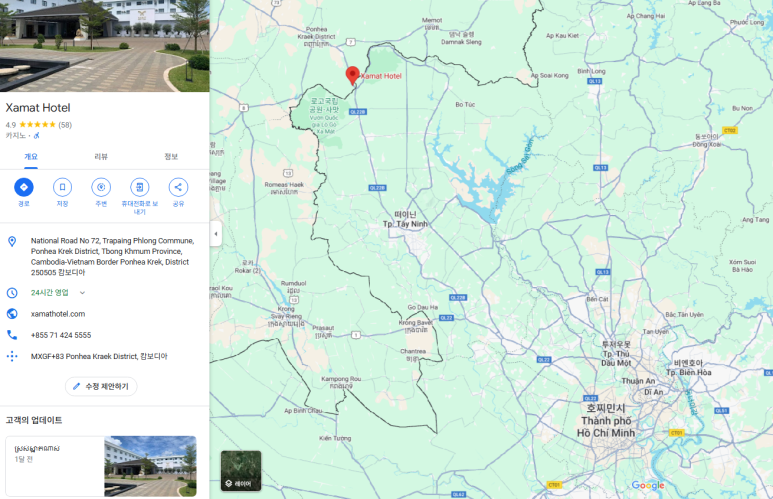773x499 pixels.
Task: Click the Directions (경로) icon button
Action: pos(24,187)
